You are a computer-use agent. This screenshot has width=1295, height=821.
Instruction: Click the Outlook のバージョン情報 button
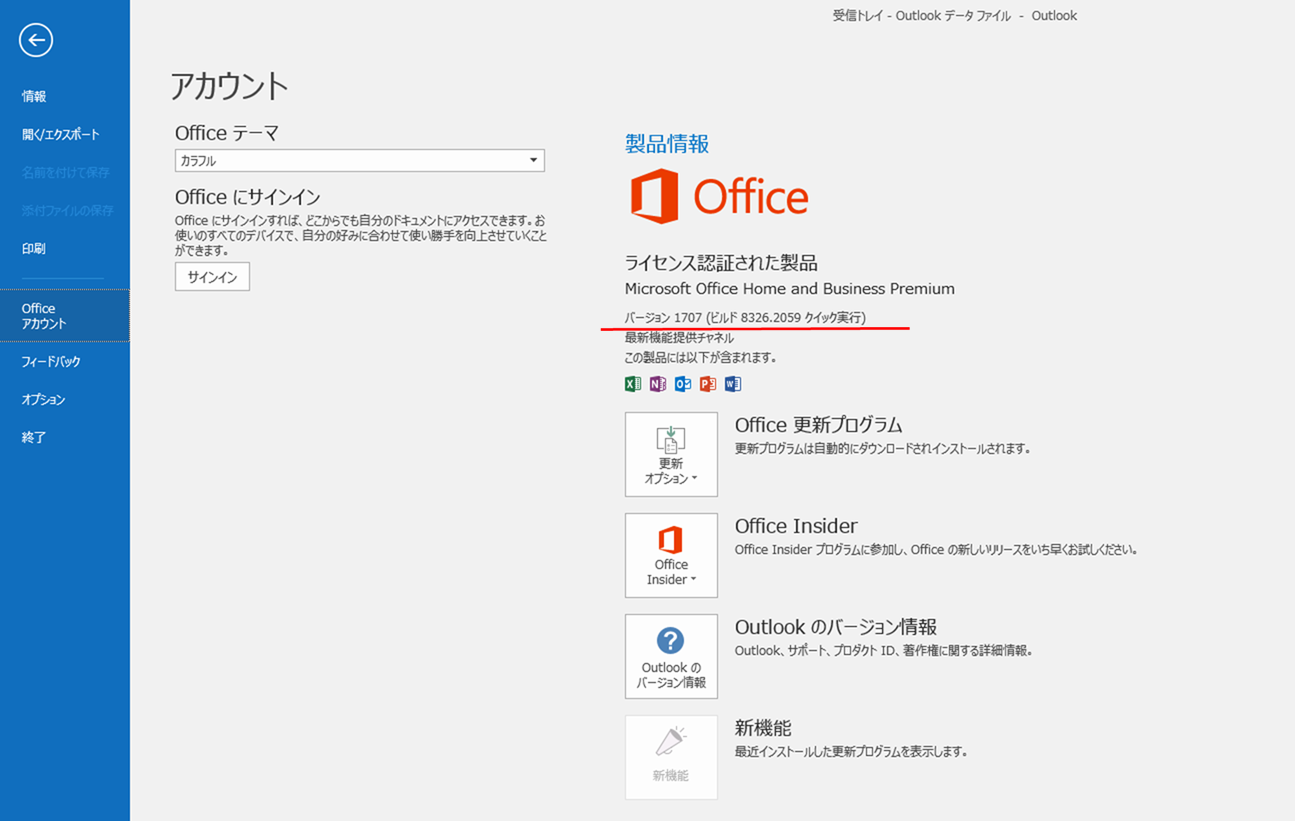pyautogui.click(x=671, y=656)
